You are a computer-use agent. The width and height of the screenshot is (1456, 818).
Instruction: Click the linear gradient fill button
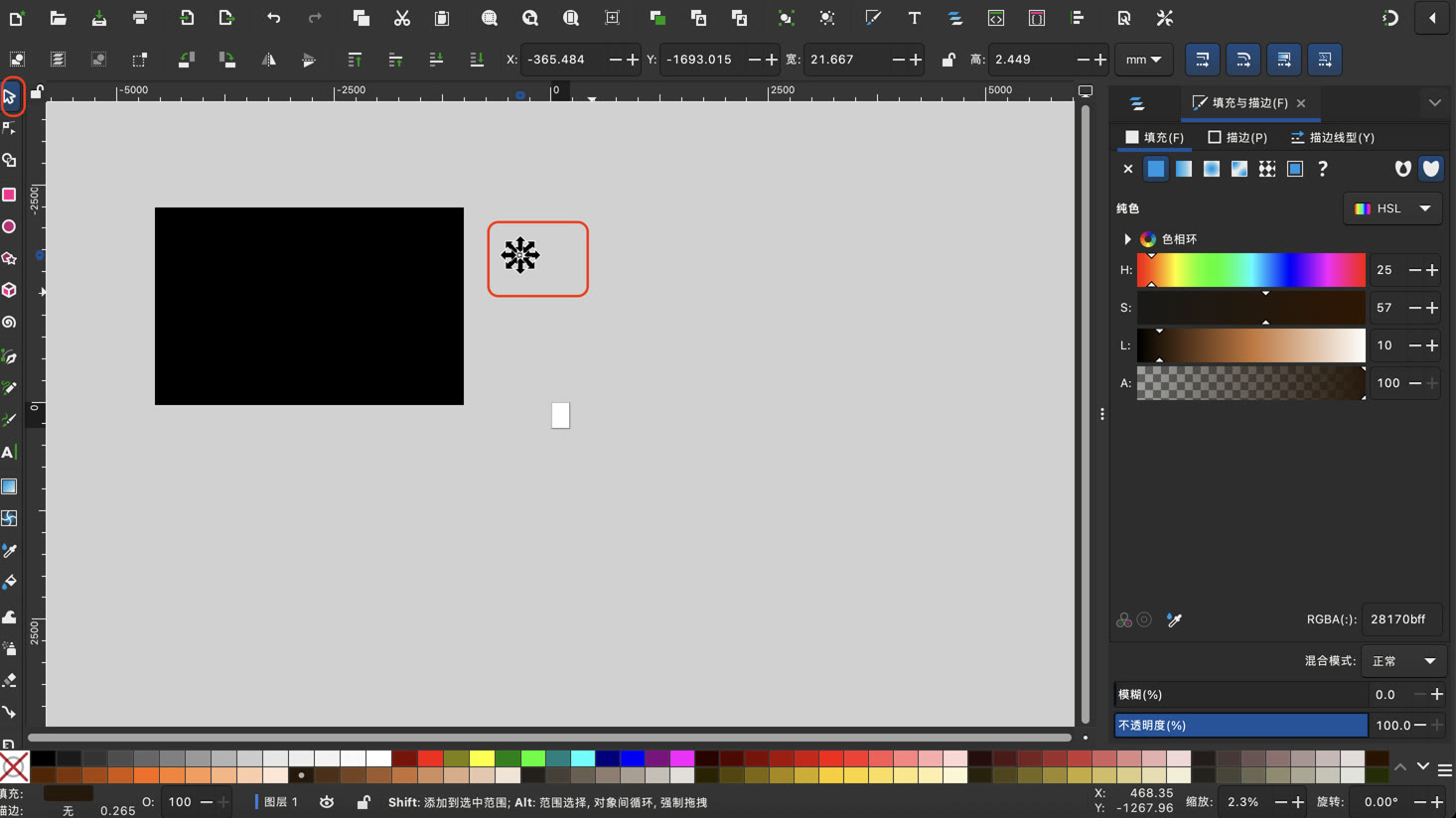click(x=1183, y=169)
